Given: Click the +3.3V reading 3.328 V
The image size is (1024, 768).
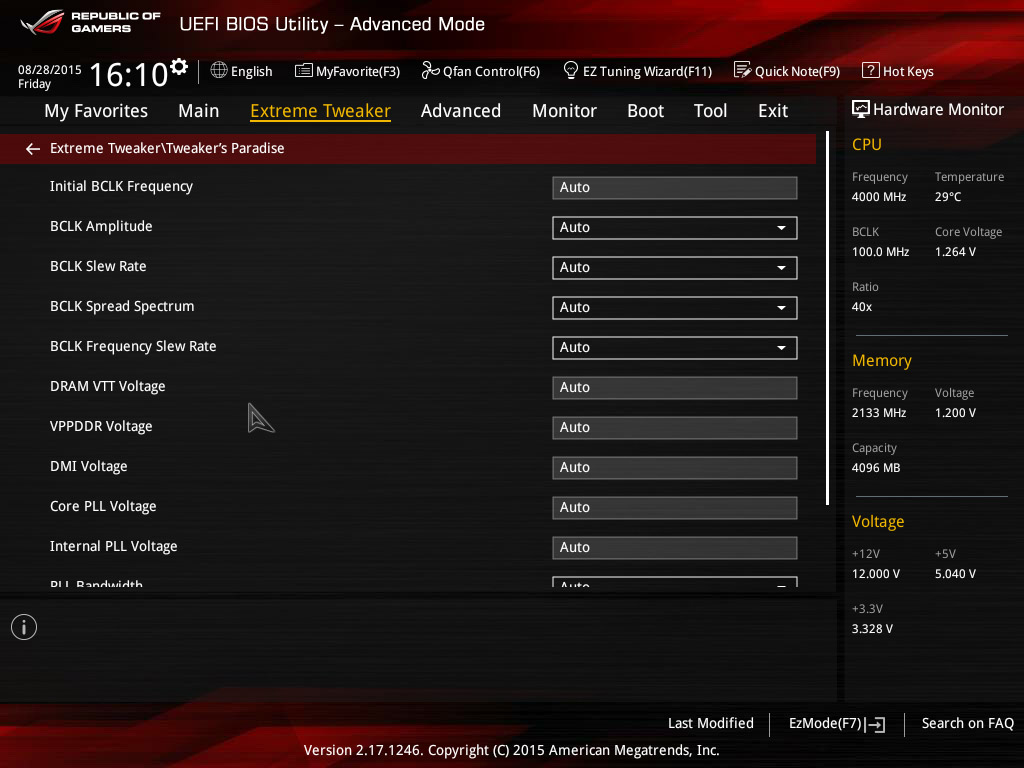Looking at the screenshot, I should coord(872,629).
